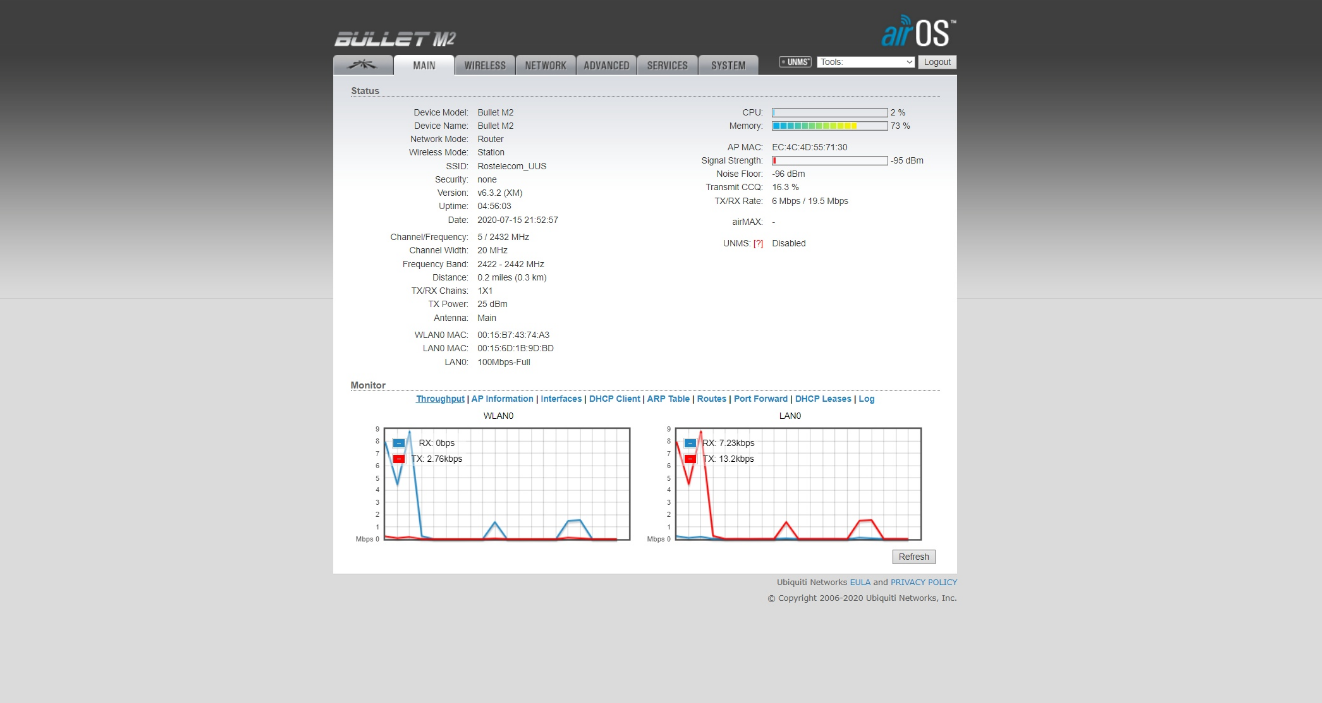Viewport: 1322px width, 703px height.
Task: Select signal strength value -95 dBm
Action: pos(907,160)
